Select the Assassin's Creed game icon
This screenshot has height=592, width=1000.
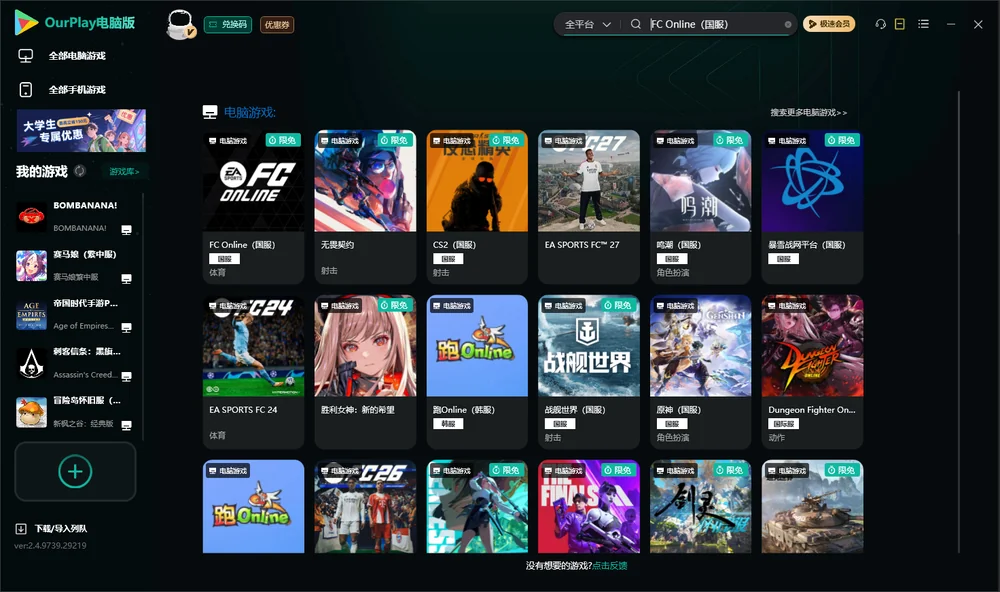31,364
